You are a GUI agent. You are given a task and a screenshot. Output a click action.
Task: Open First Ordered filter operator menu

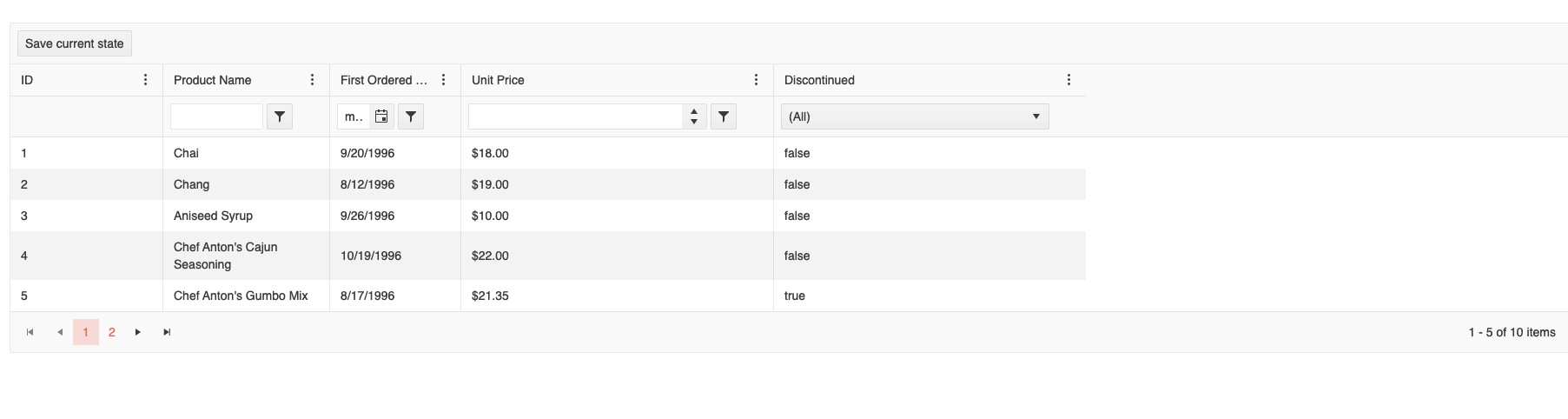point(411,116)
